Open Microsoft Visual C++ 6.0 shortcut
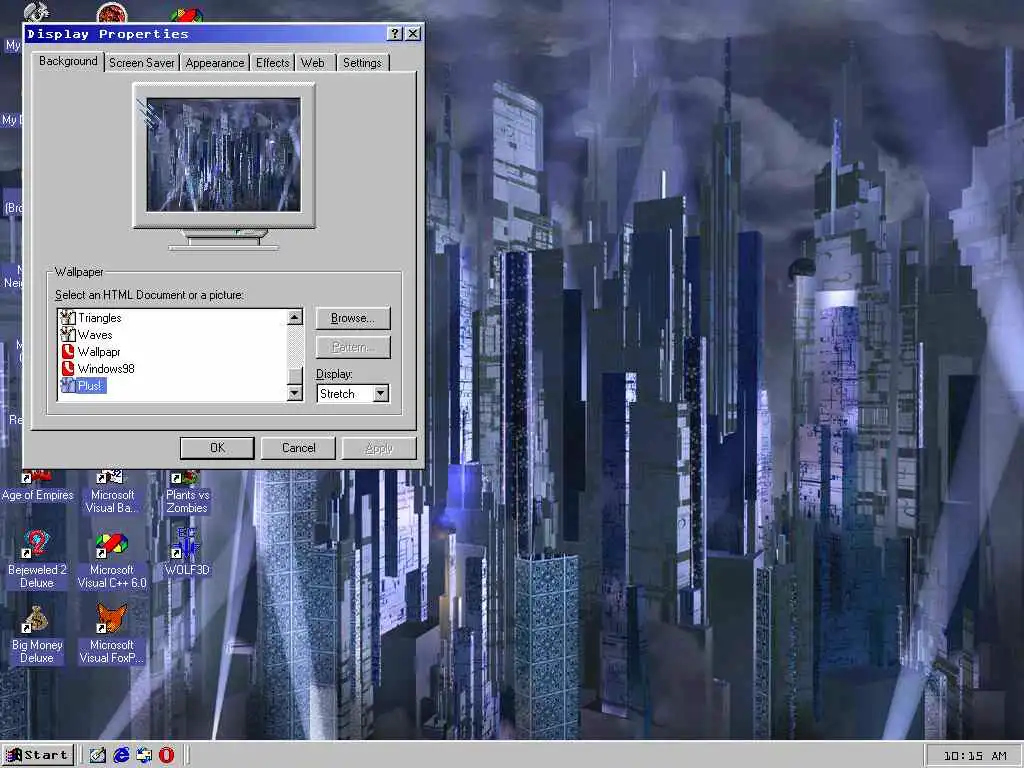 click(112, 560)
